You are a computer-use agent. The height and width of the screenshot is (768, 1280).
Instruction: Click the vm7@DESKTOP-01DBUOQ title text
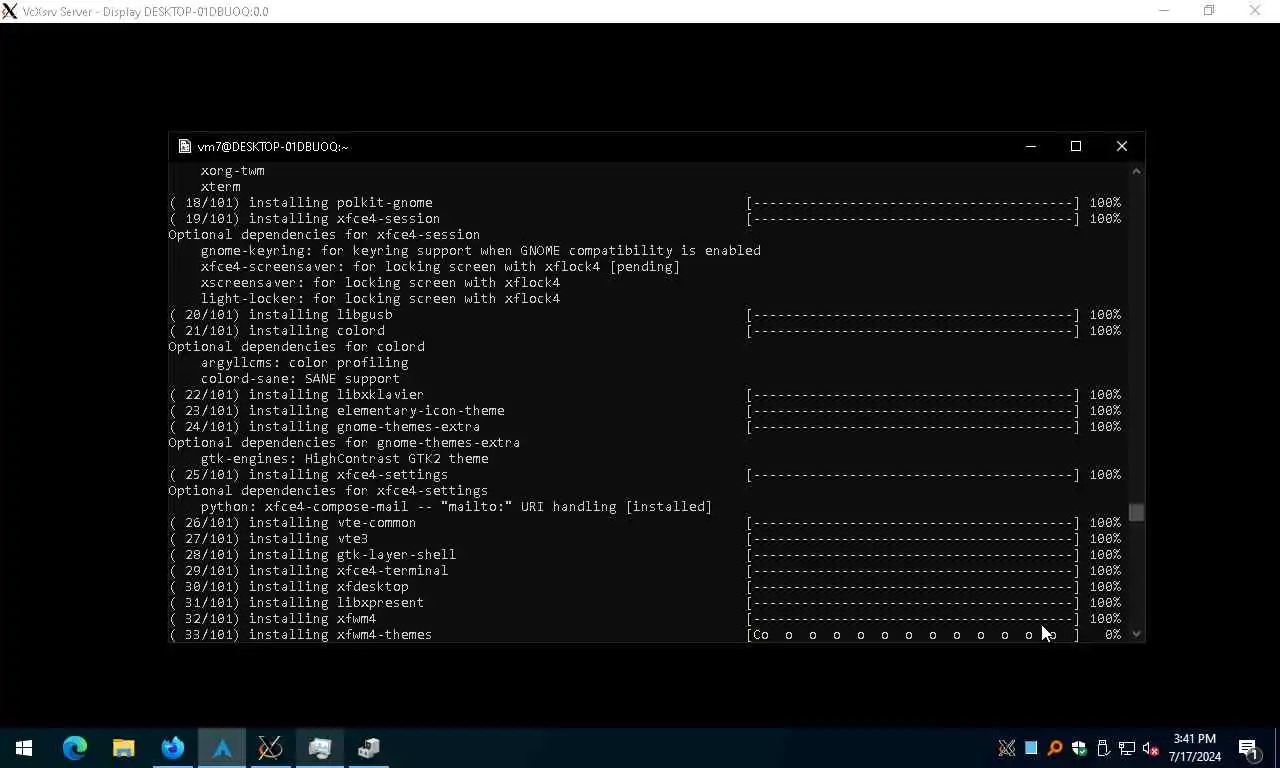tap(273, 146)
